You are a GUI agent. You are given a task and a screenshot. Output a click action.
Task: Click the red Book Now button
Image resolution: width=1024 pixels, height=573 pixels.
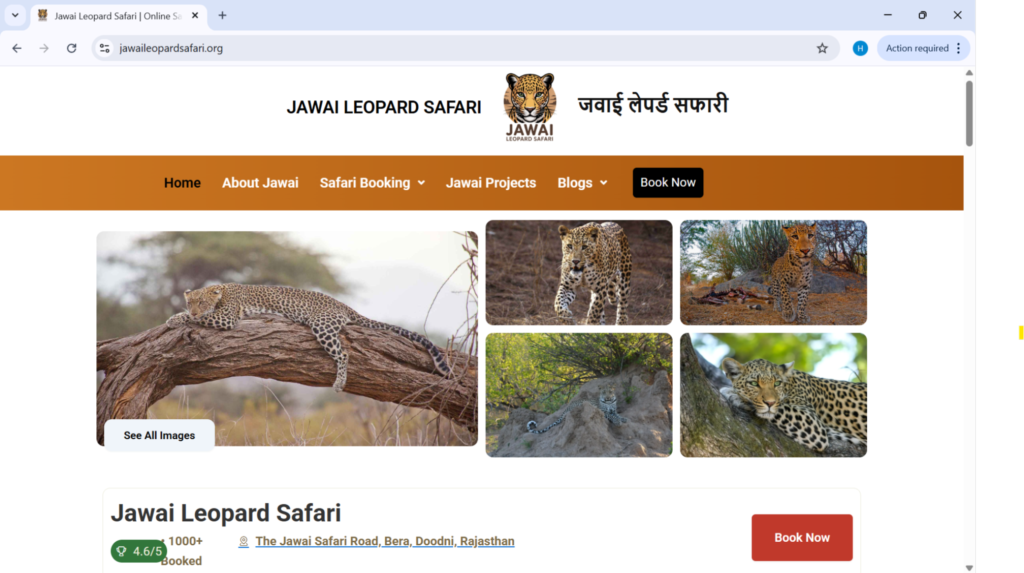(x=801, y=538)
